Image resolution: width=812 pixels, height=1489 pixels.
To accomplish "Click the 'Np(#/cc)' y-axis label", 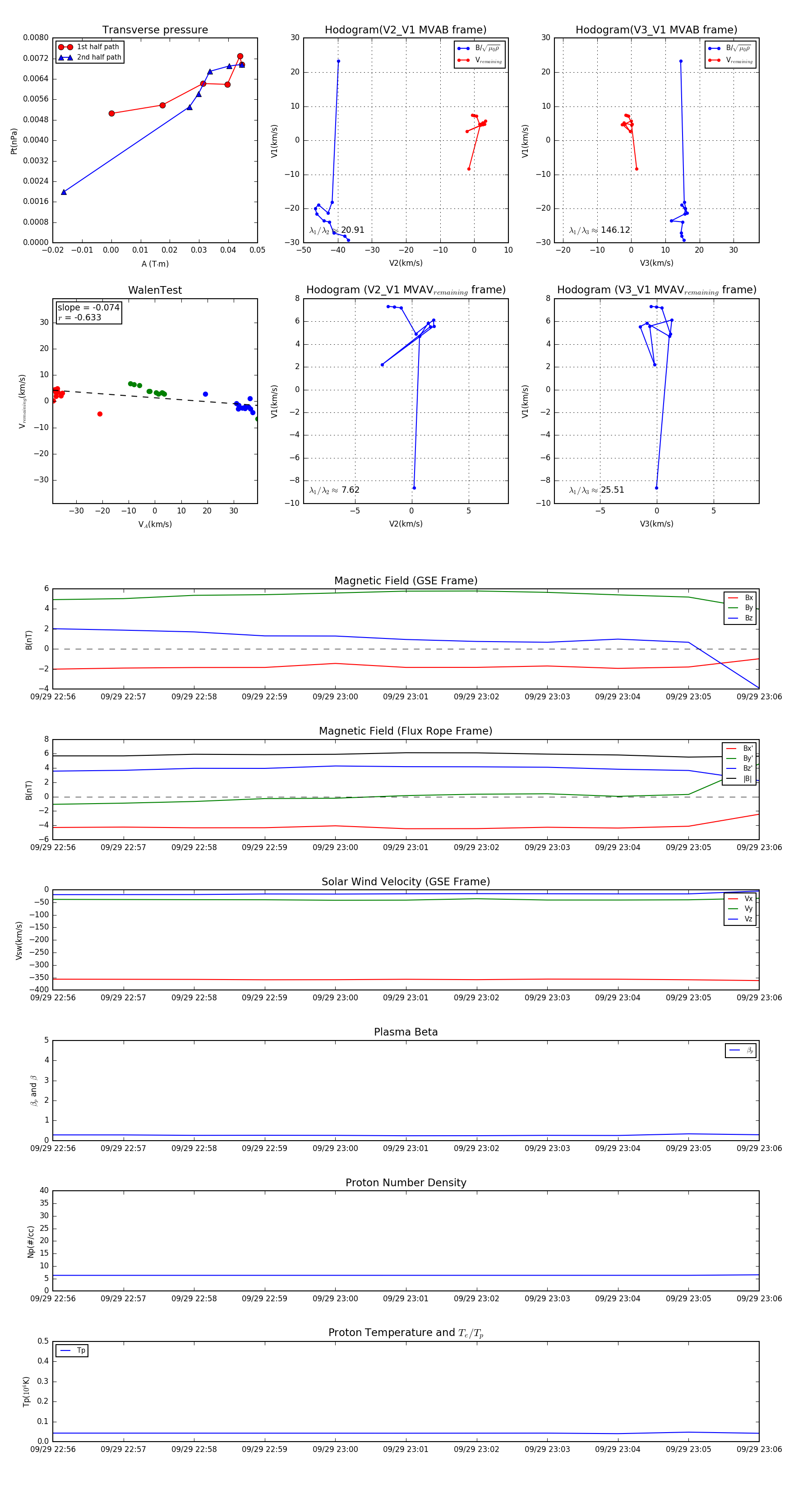I will (x=31, y=1242).
